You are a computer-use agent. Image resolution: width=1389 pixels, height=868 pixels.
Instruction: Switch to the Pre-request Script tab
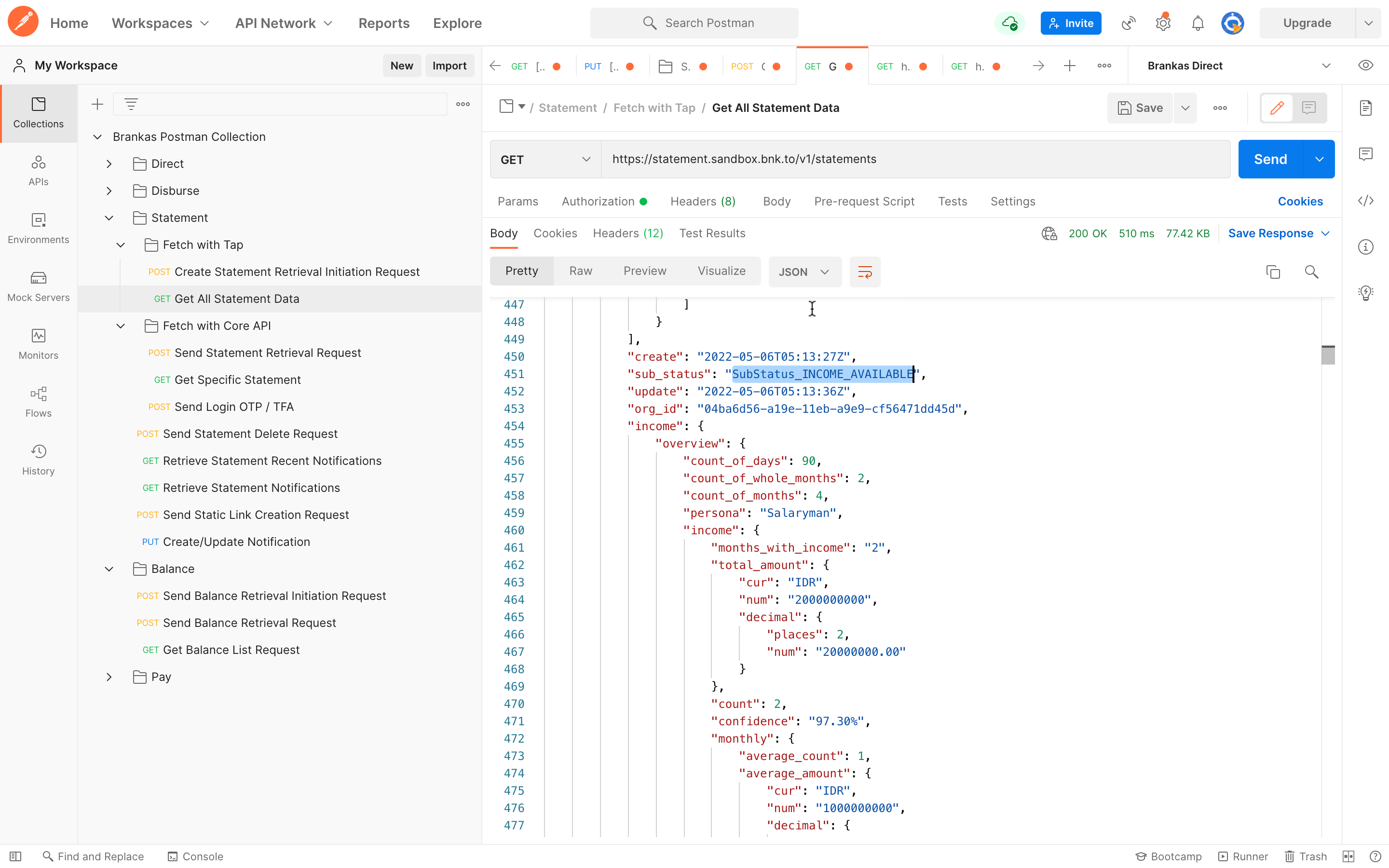coord(864,202)
